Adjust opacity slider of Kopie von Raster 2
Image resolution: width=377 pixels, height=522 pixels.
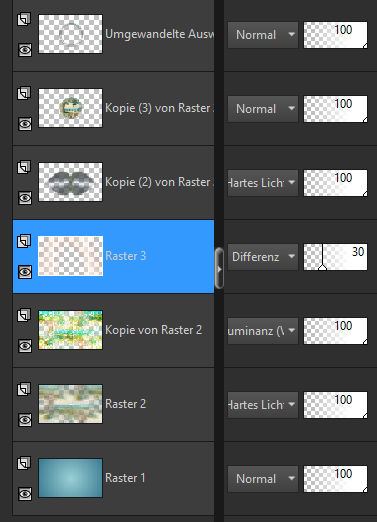click(x=335, y=331)
